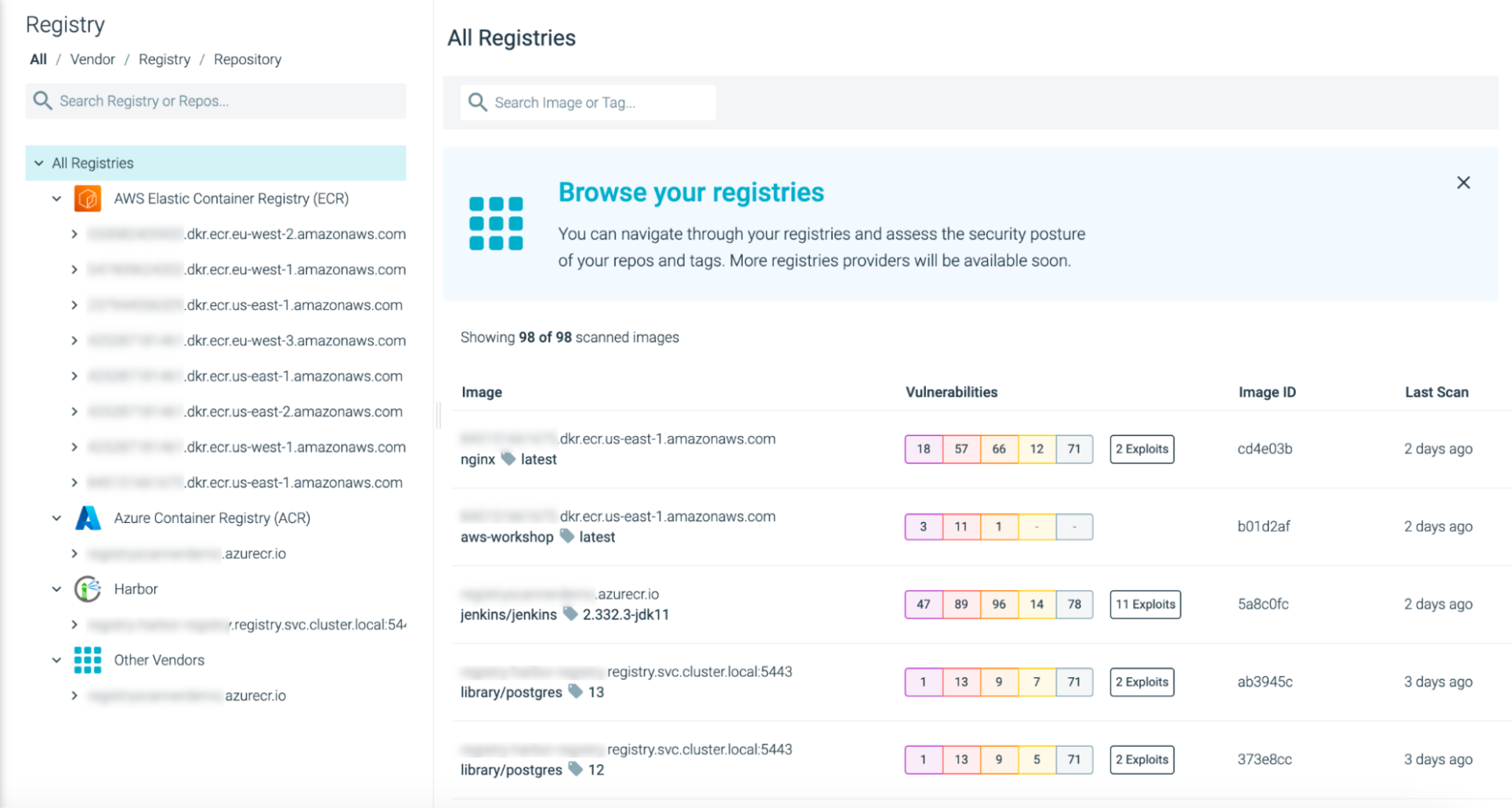Select the Azure Container Registry icon
Screen dimensions: 1512x808
[x=88, y=518]
